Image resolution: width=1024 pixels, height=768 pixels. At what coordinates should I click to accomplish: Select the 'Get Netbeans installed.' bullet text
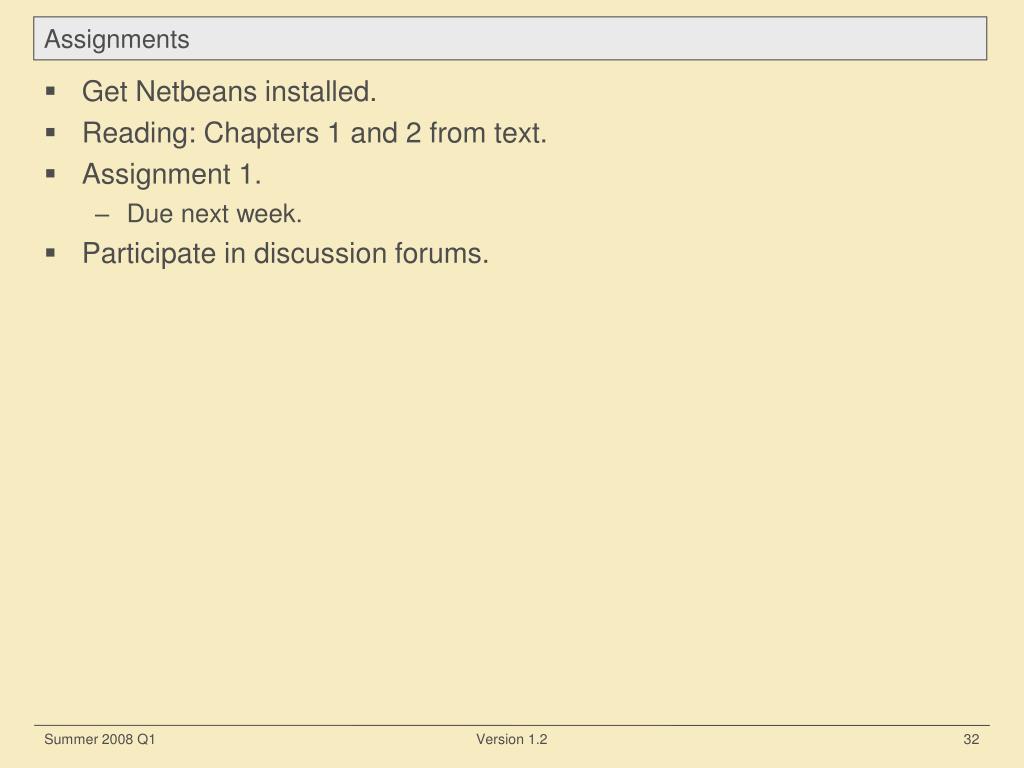tap(229, 91)
